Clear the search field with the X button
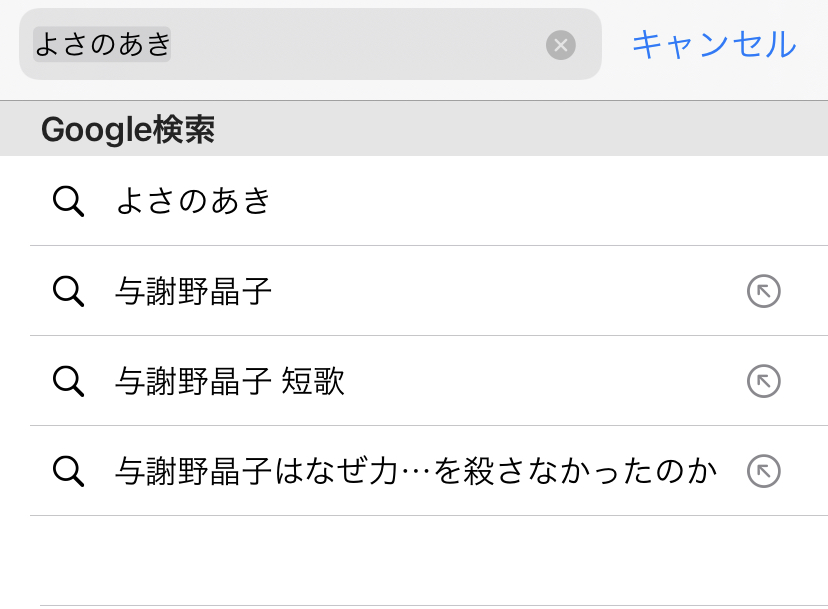Image resolution: width=828 pixels, height=609 pixels. point(561,45)
